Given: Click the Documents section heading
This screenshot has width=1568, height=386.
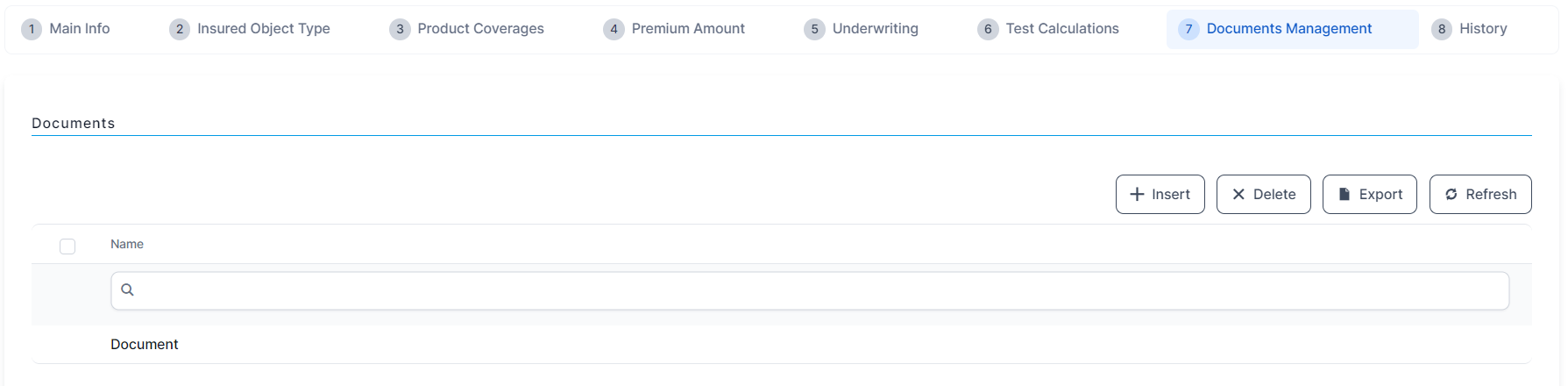Looking at the screenshot, I should 74,124.
